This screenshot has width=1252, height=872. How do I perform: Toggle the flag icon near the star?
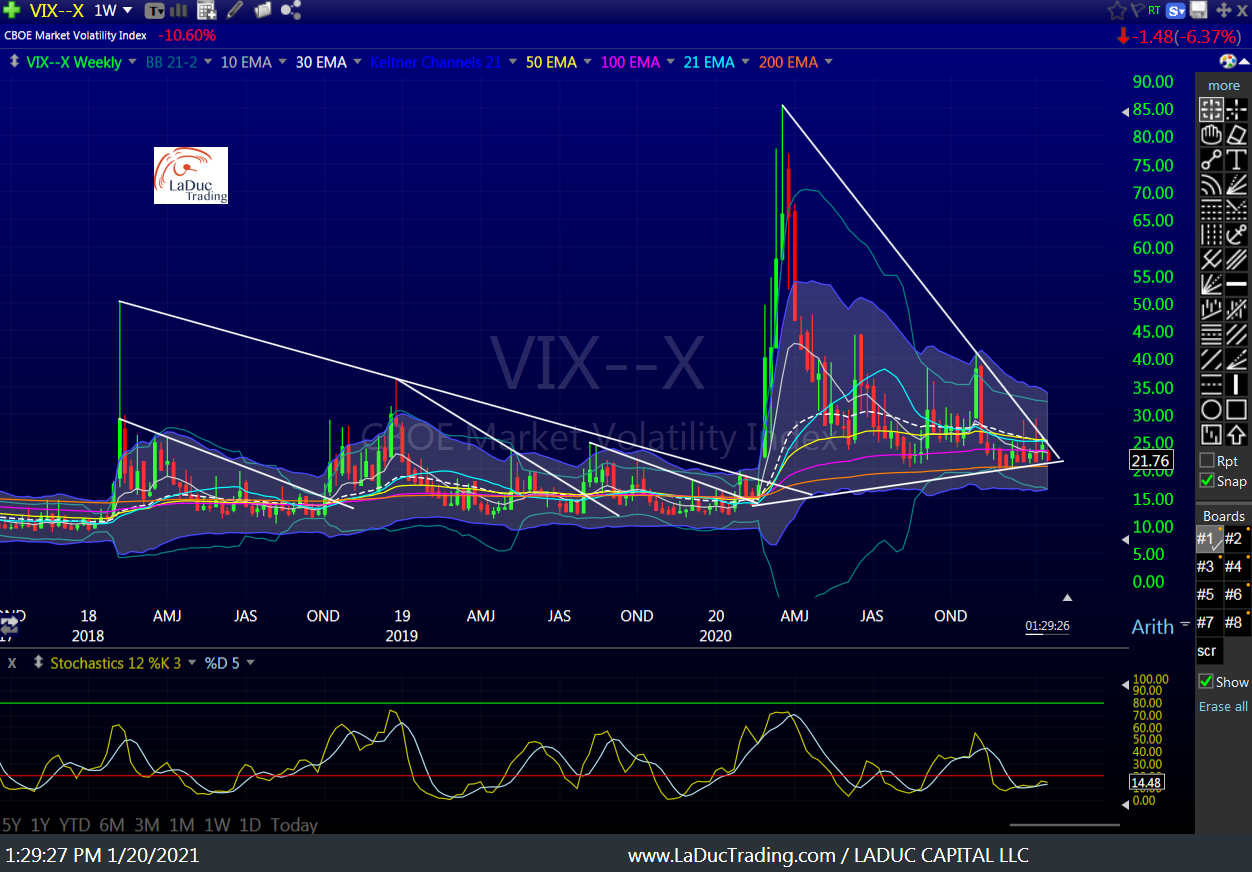(1136, 11)
